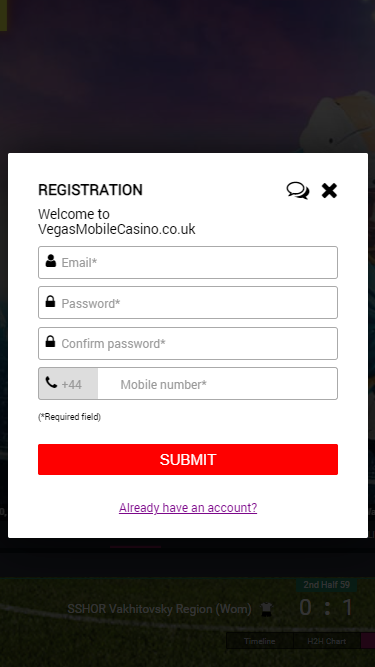Click the padlock icon in the Password field

[x=50, y=302]
